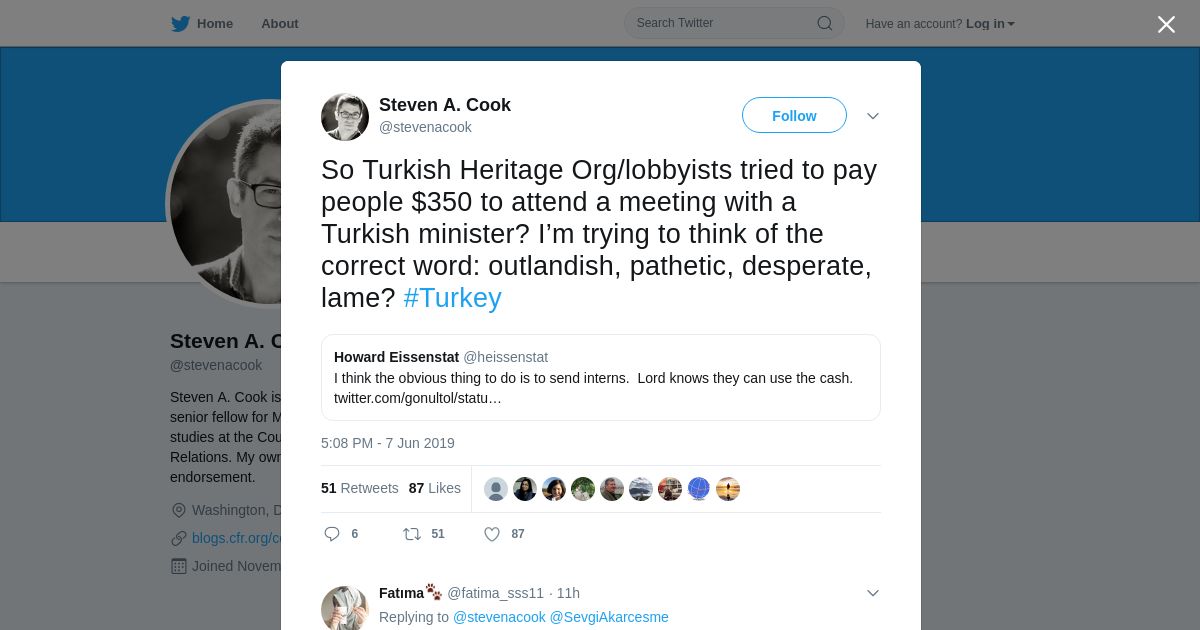This screenshot has width=1200, height=630.
Task: Click Steven A. Cook's avatar in the tweet
Action: point(345,117)
